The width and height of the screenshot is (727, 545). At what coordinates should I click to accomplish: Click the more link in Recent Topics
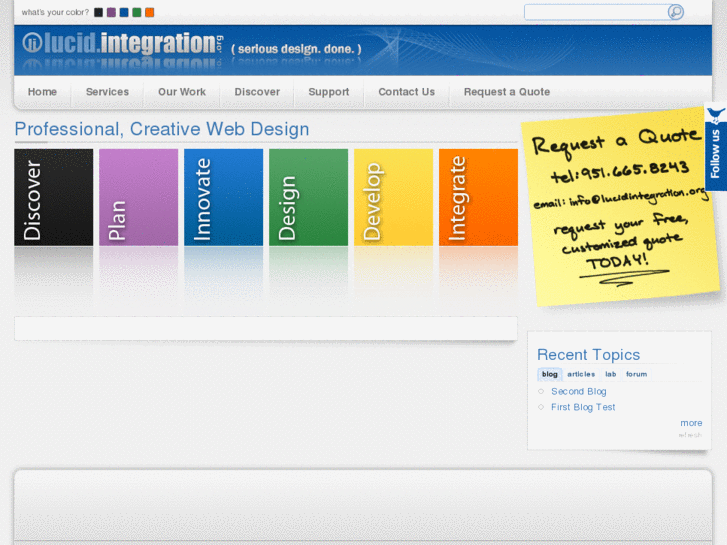(691, 423)
